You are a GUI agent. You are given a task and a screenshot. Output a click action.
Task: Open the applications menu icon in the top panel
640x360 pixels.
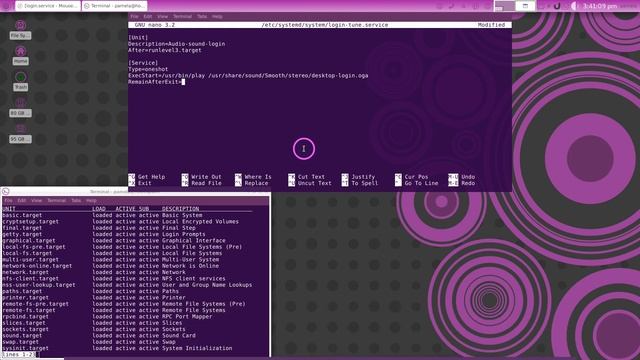point(6,6)
